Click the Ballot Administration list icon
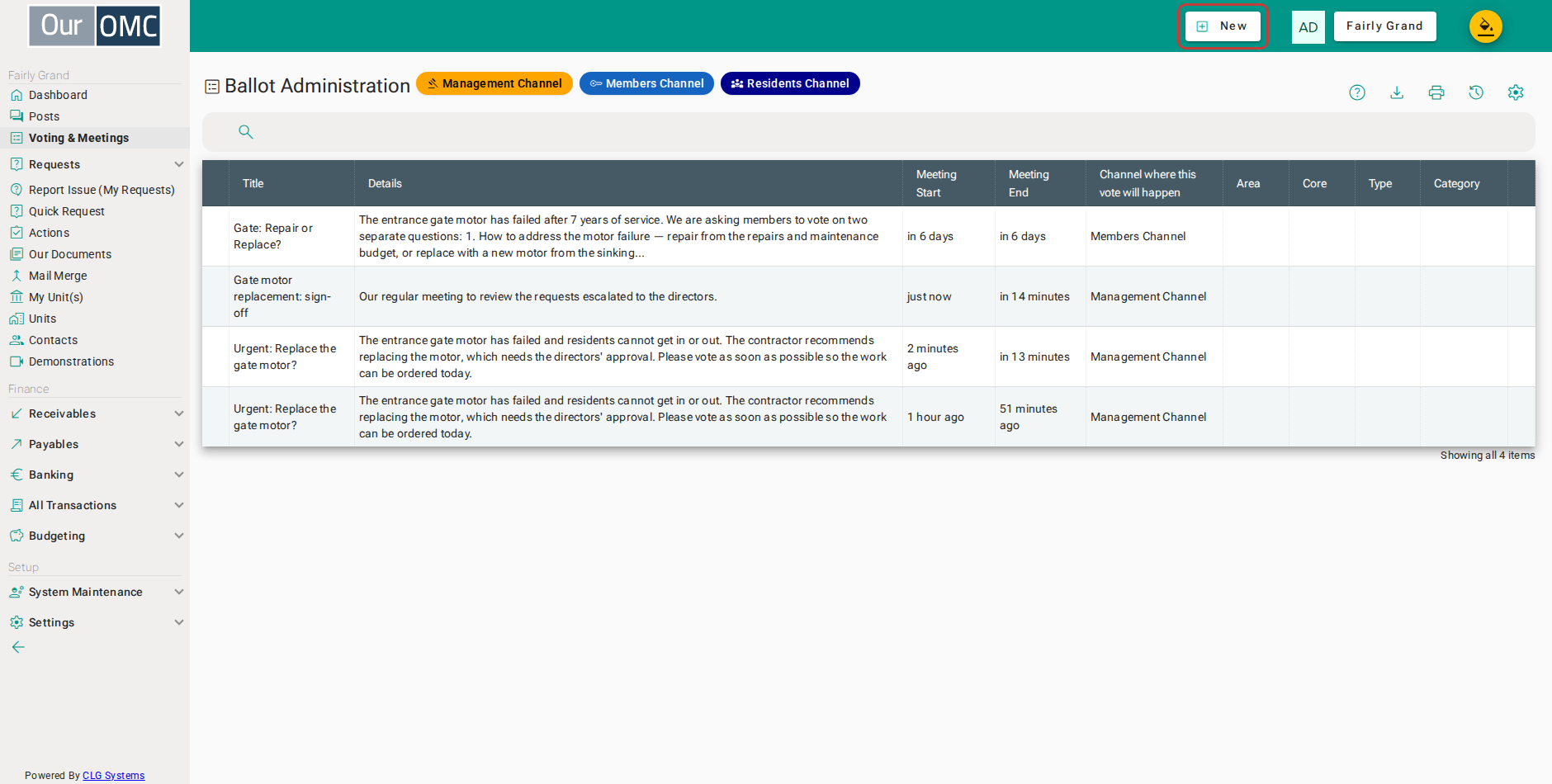Image resolution: width=1552 pixels, height=784 pixels. point(212,87)
